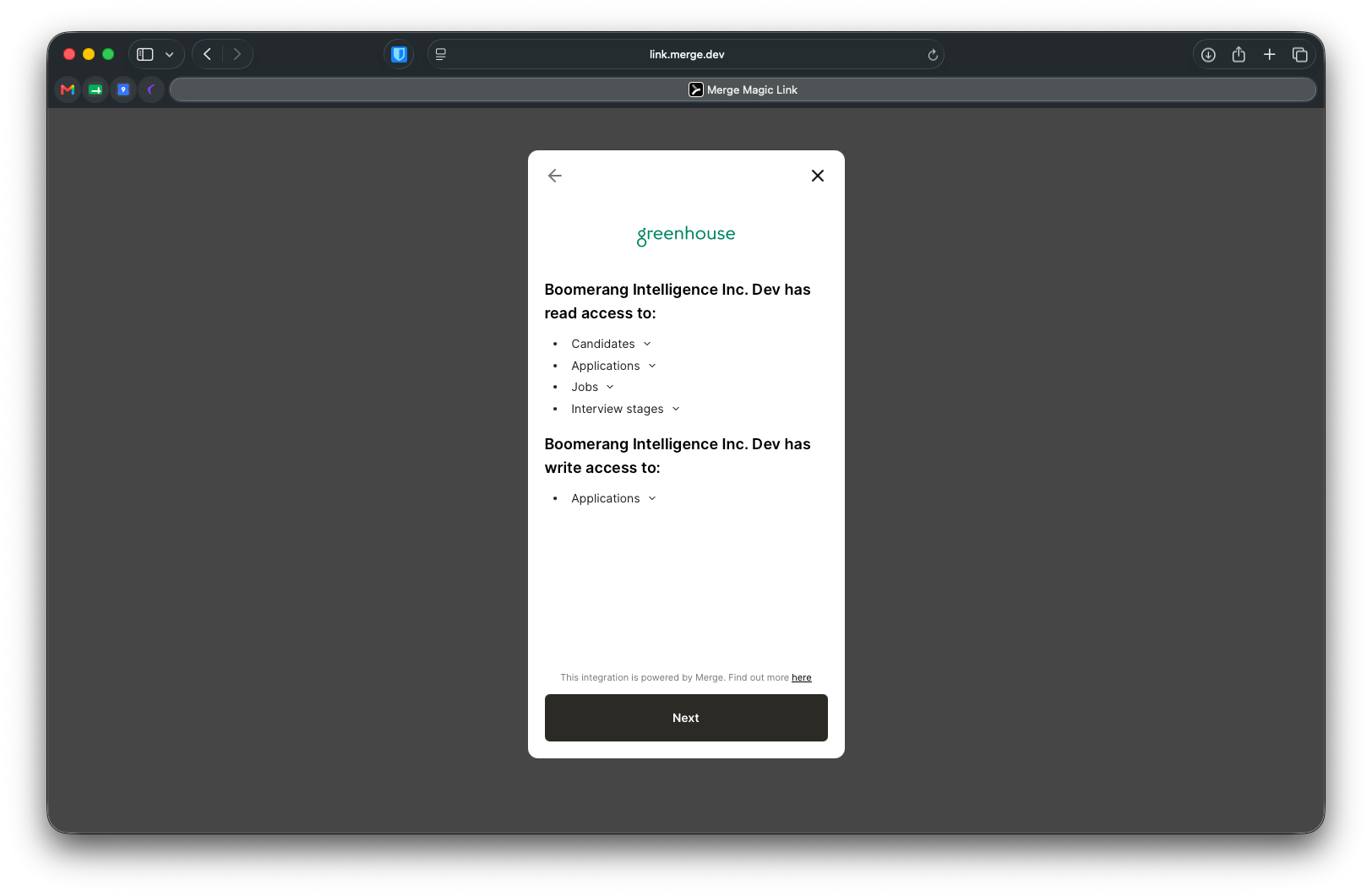
Task: Open the sidebar tab group dropdown arrow
Action: tap(170, 54)
